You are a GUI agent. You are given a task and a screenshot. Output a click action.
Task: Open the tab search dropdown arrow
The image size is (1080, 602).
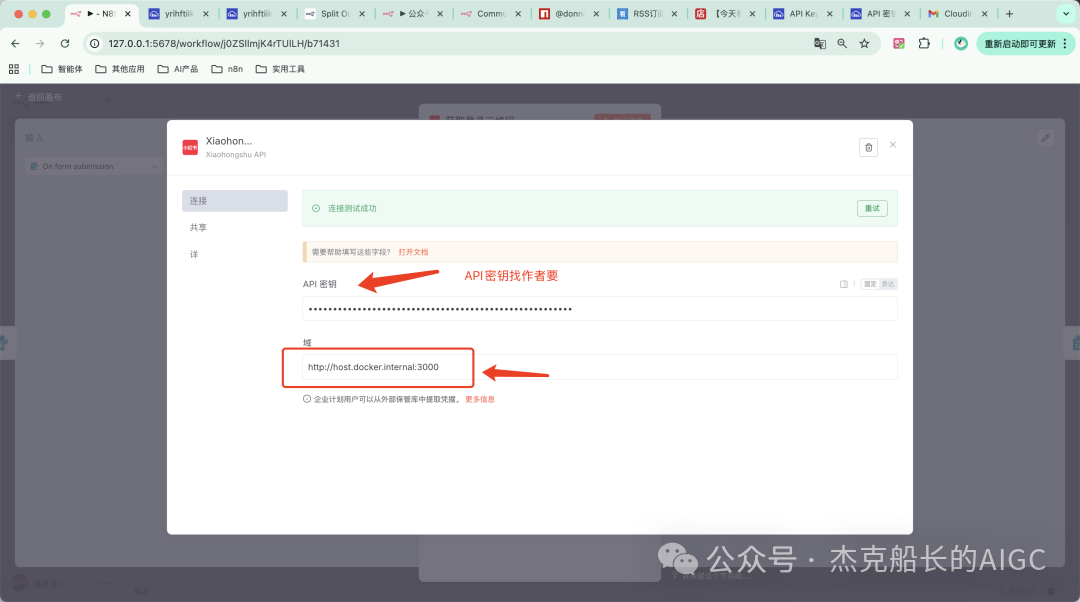[x=1066, y=14]
